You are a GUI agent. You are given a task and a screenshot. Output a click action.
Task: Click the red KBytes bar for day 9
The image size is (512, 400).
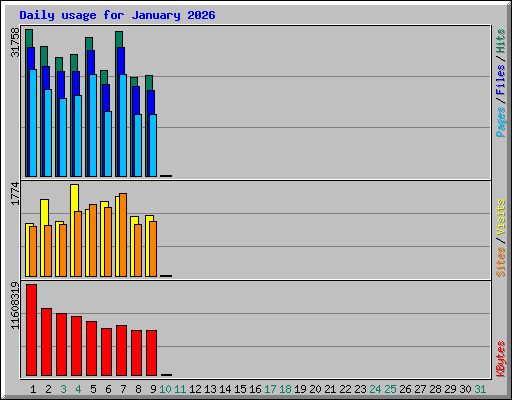pyautogui.click(x=151, y=353)
